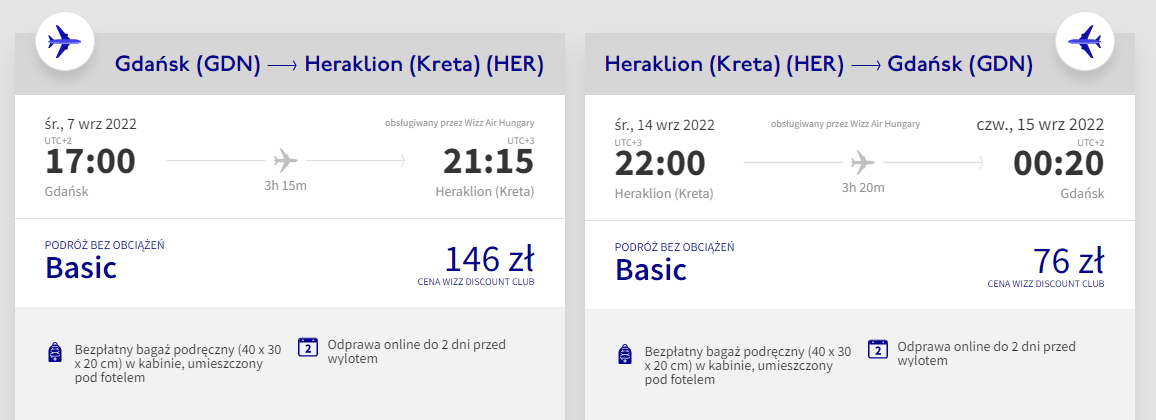The image size is (1156, 420).
Task: Click the 'CENA WIZZ DISCOUNT CLUB' label under 76 zł
Action: (x=1046, y=283)
